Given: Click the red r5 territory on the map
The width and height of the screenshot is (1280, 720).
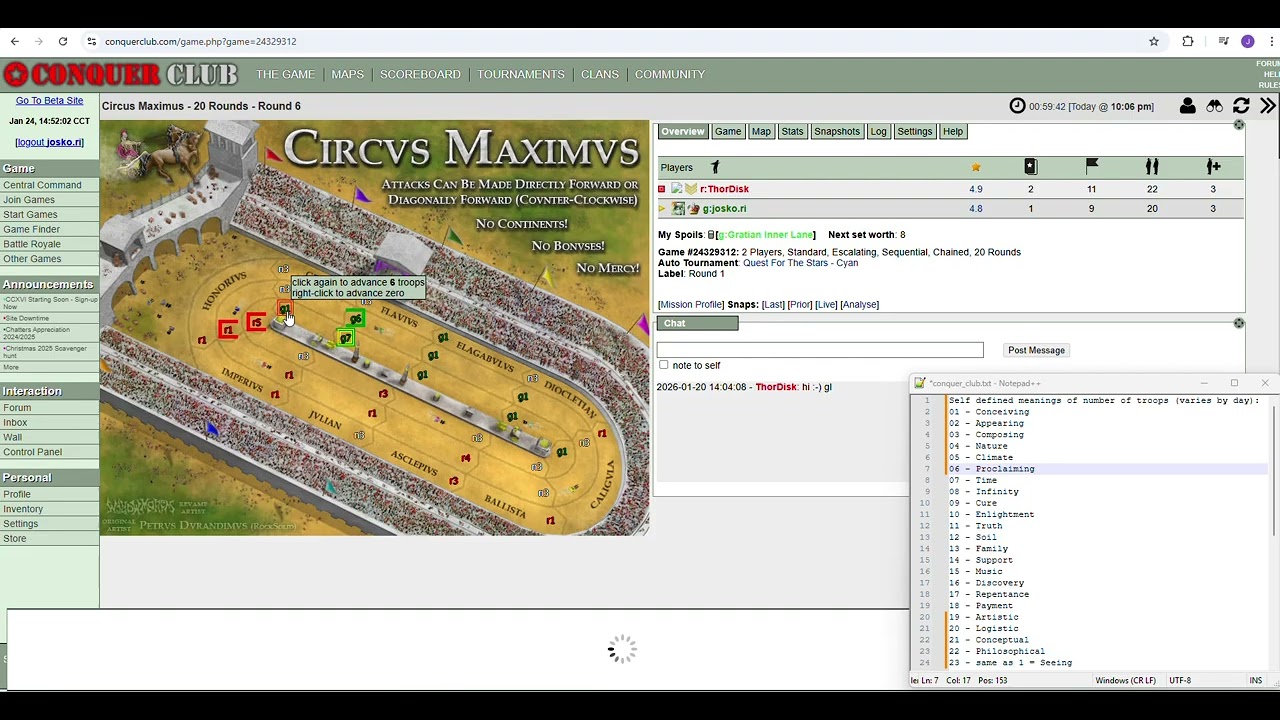Looking at the screenshot, I should 257,322.
